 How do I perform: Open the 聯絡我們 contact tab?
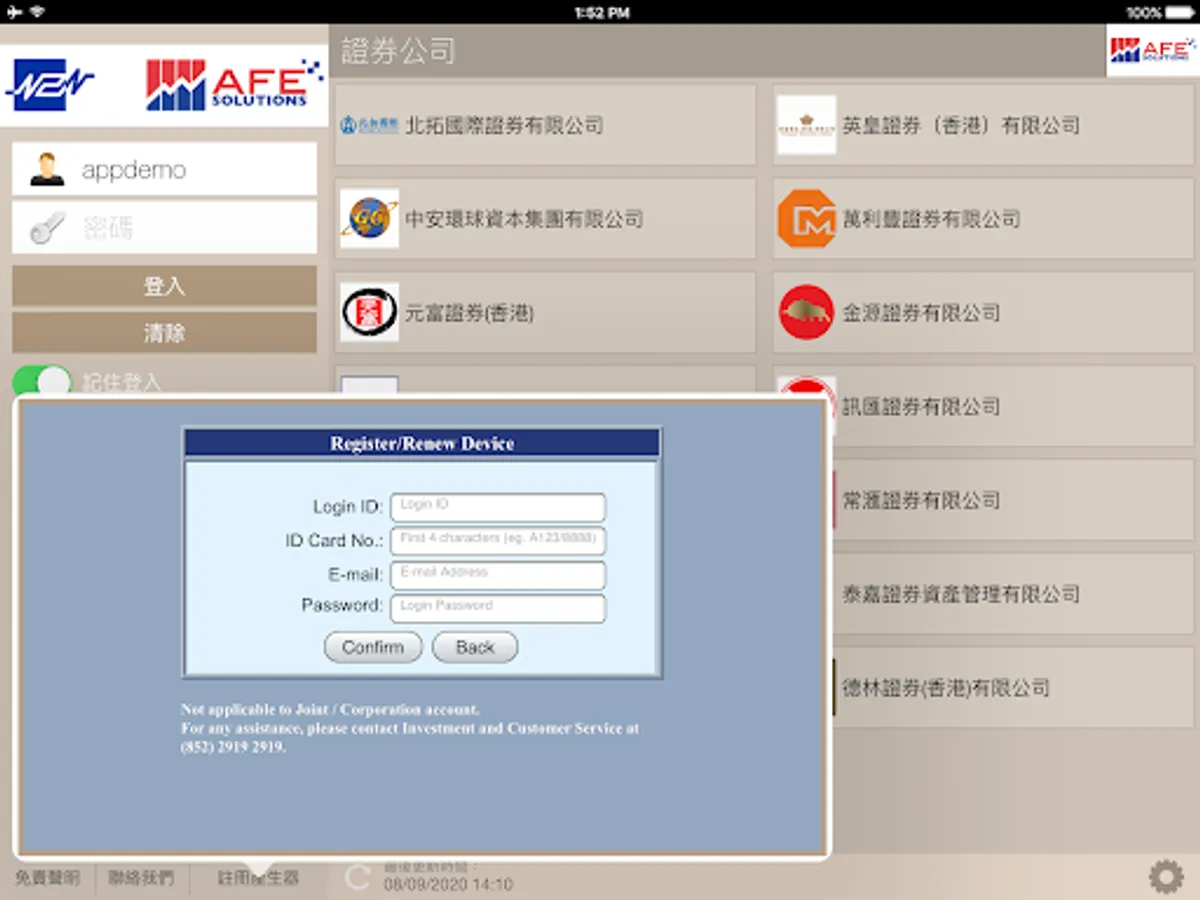click(141, 878)
